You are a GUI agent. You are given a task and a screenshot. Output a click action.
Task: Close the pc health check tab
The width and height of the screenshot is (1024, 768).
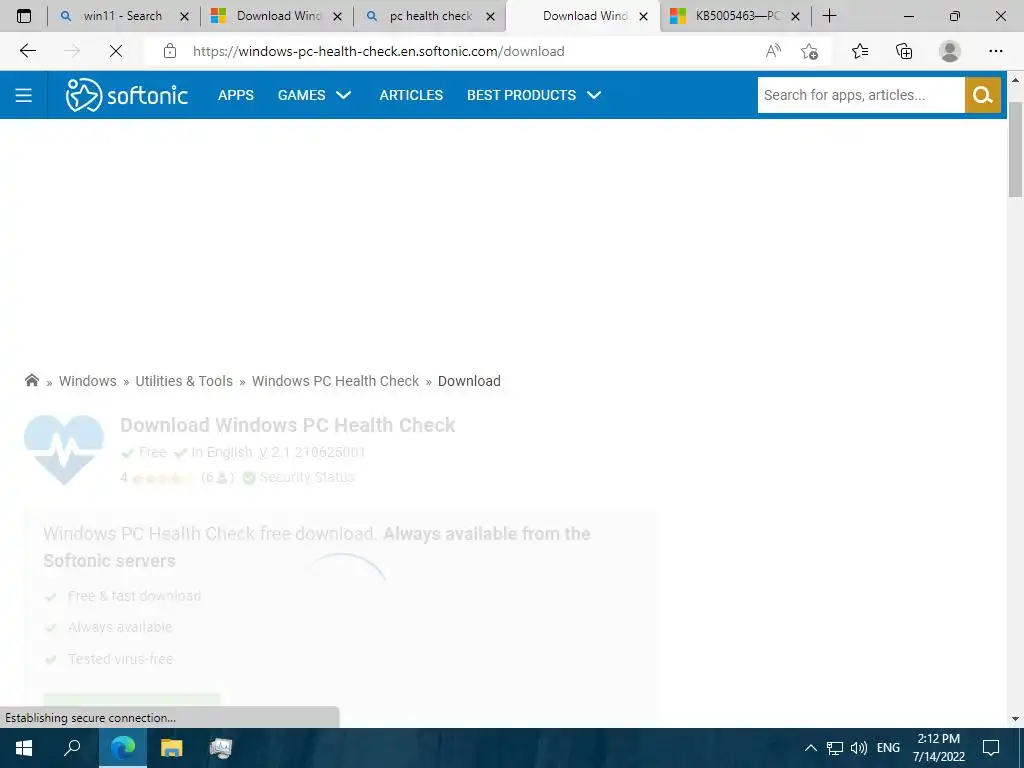(x=490, y=16)
